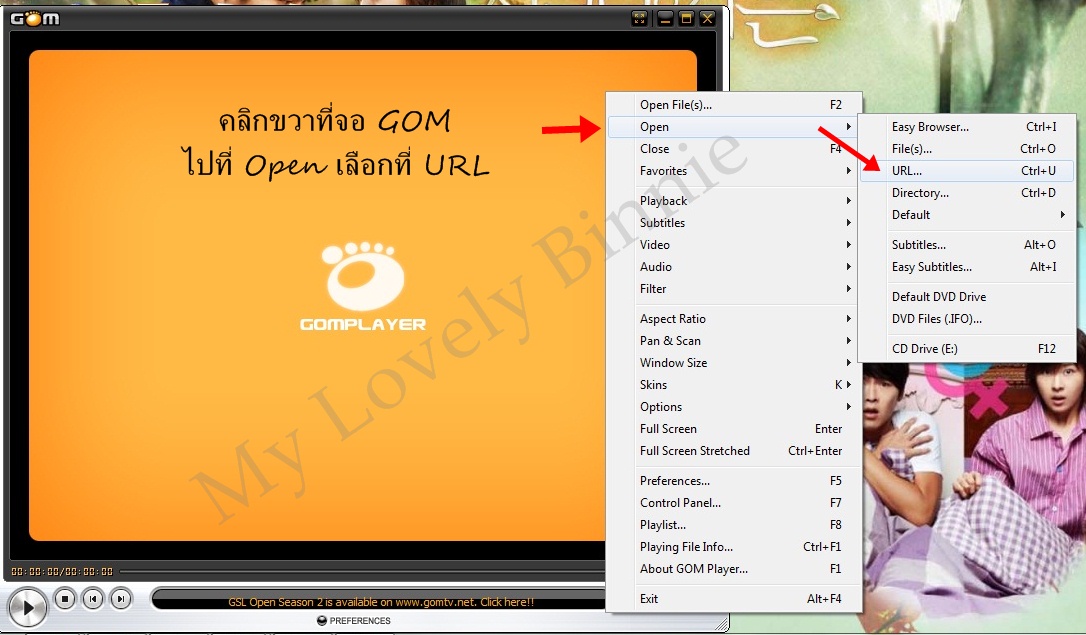This screenshot has width=1086, height=635.
Task: Click the playback seek bar
Action: [362, 571]
